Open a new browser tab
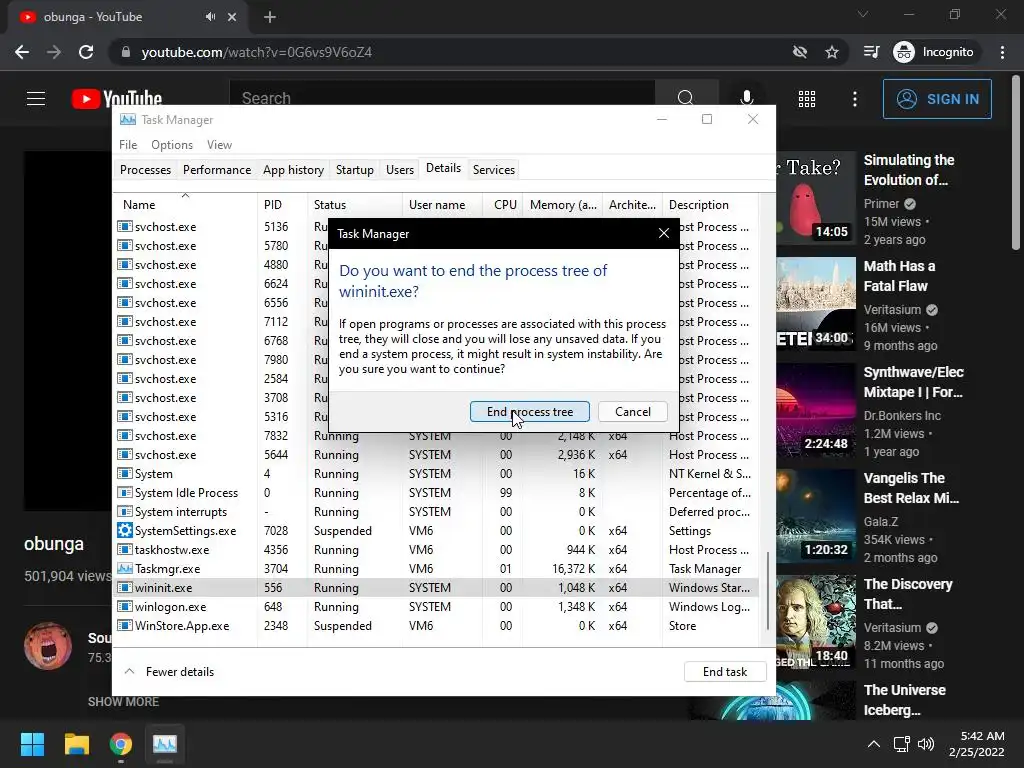1024x768 pixels. 270,17
